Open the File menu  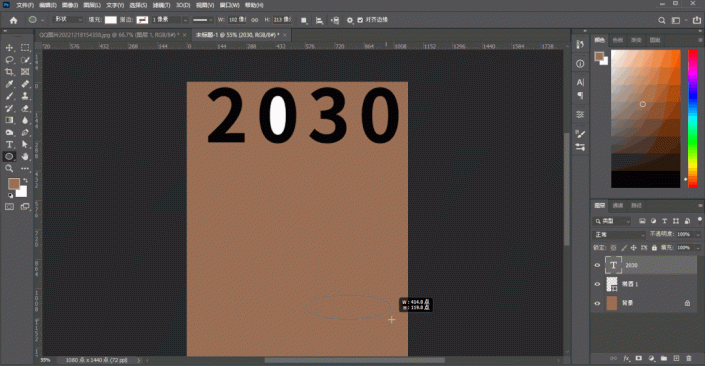click(25, 5)
